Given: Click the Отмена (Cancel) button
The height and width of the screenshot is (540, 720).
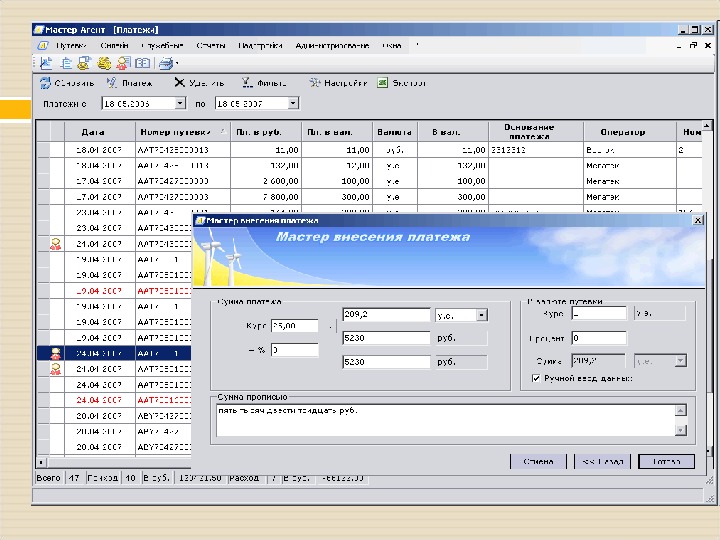Looking at the screenshot, I should pos(538,462).
